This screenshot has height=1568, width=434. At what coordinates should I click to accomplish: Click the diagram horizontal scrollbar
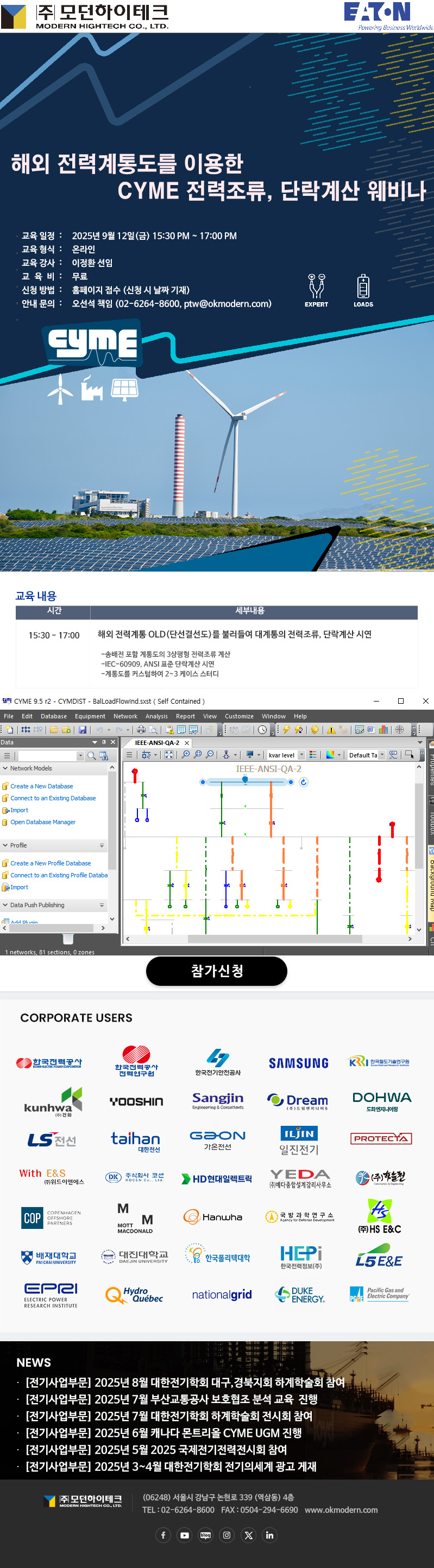click(x=274, y=939)
